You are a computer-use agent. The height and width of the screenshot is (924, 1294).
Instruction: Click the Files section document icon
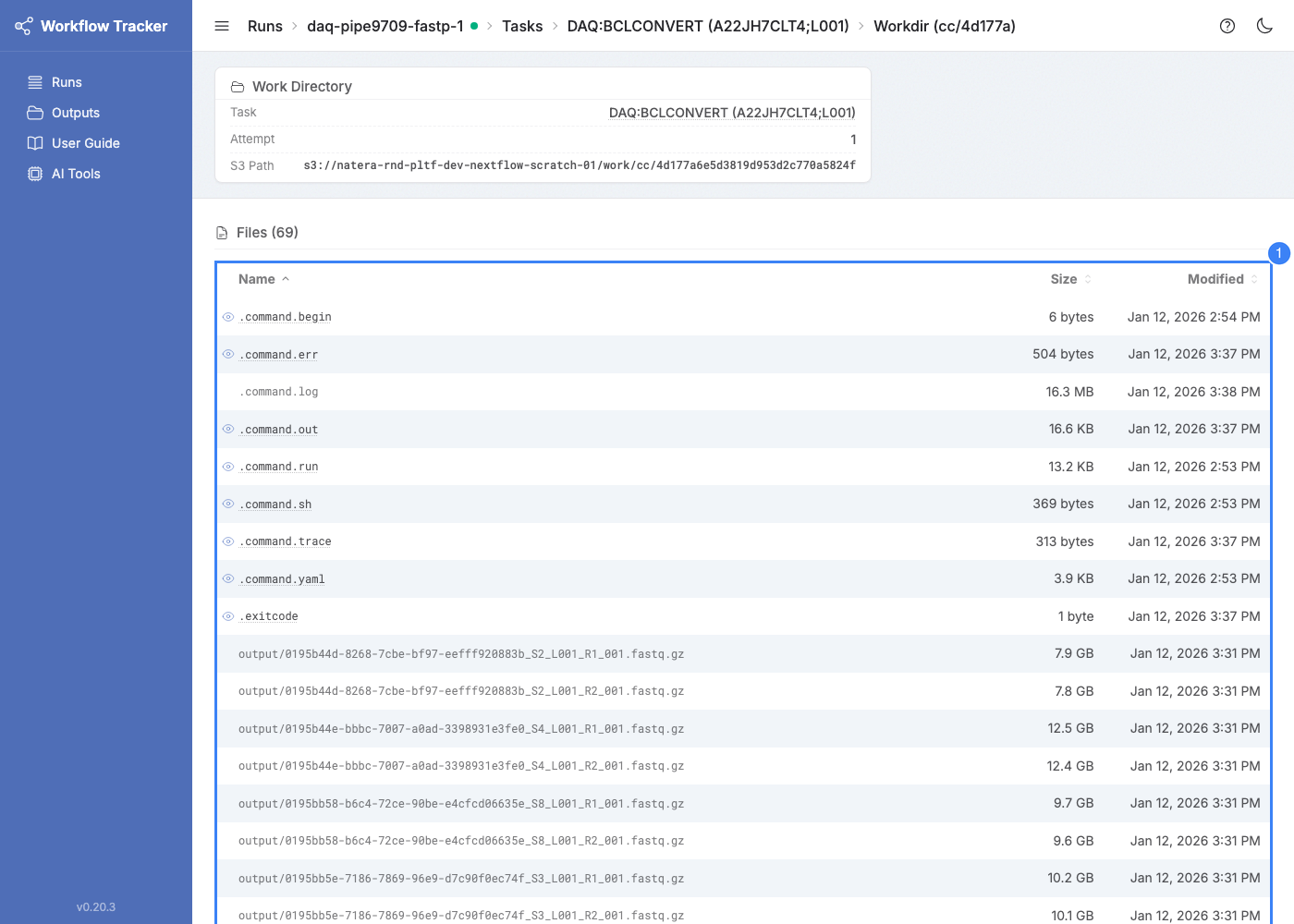point(222,233)
